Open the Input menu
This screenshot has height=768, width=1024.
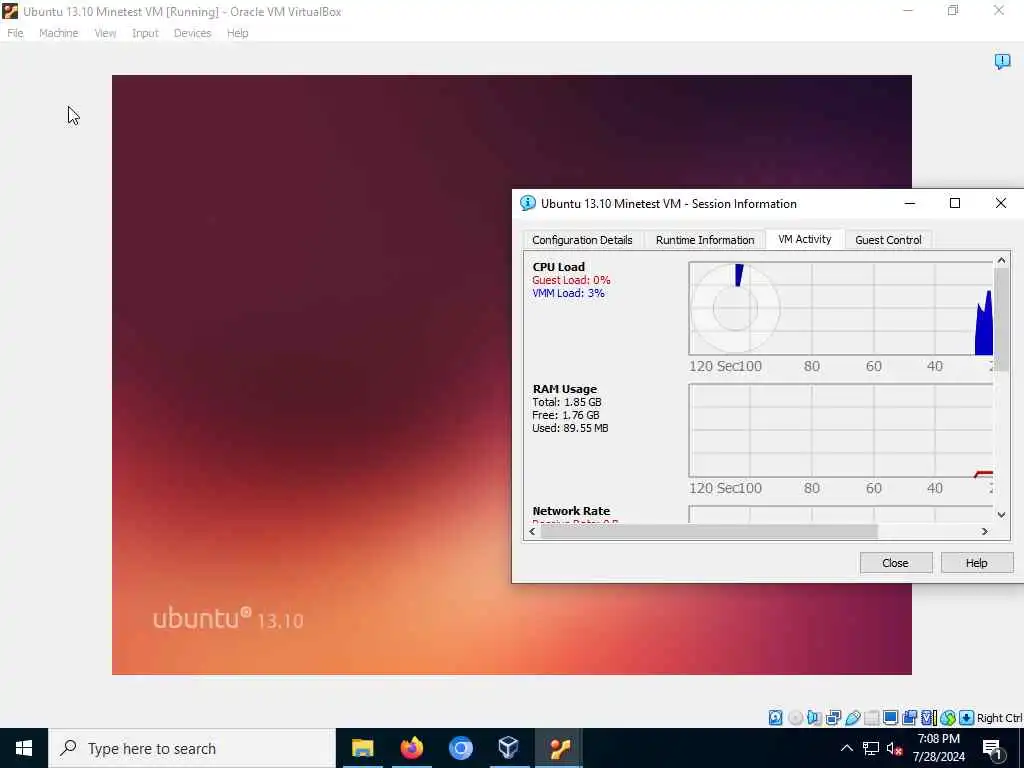[145, 33]
